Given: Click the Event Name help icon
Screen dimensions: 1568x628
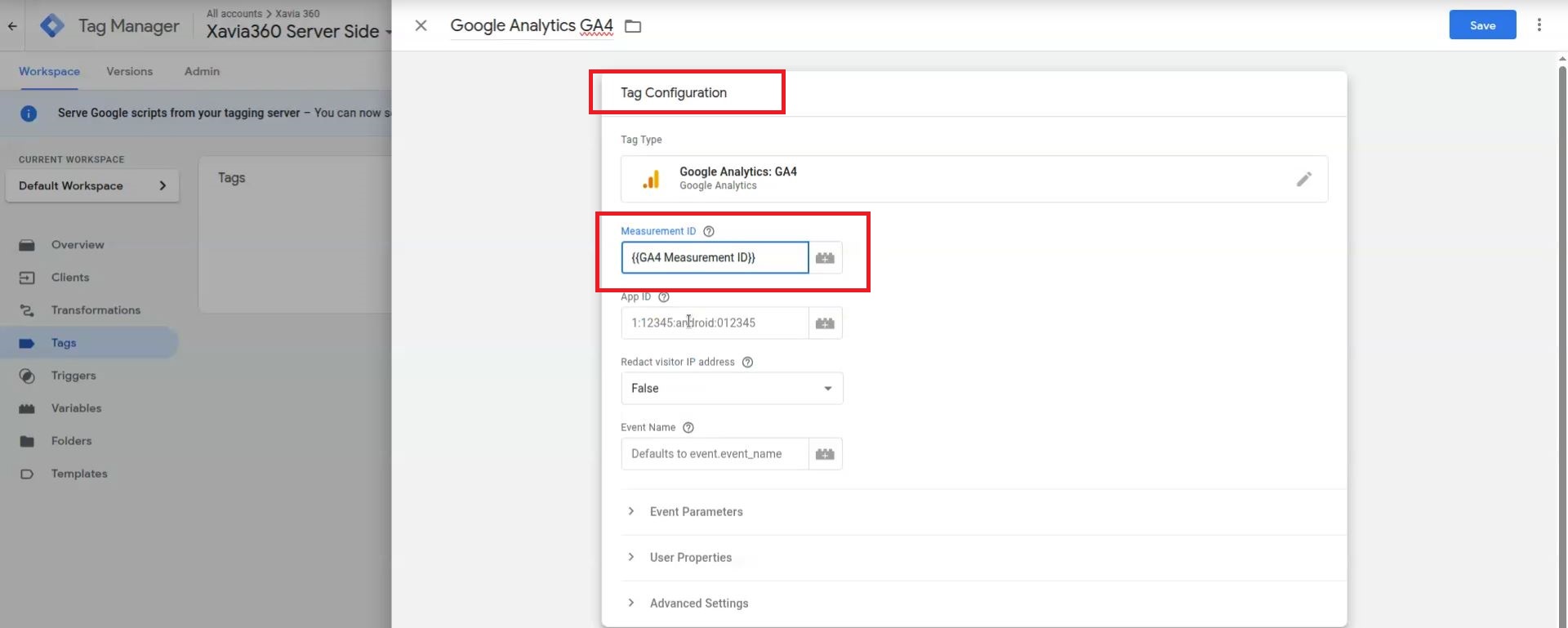Looking at the screenshot, I should pos(688,427).
